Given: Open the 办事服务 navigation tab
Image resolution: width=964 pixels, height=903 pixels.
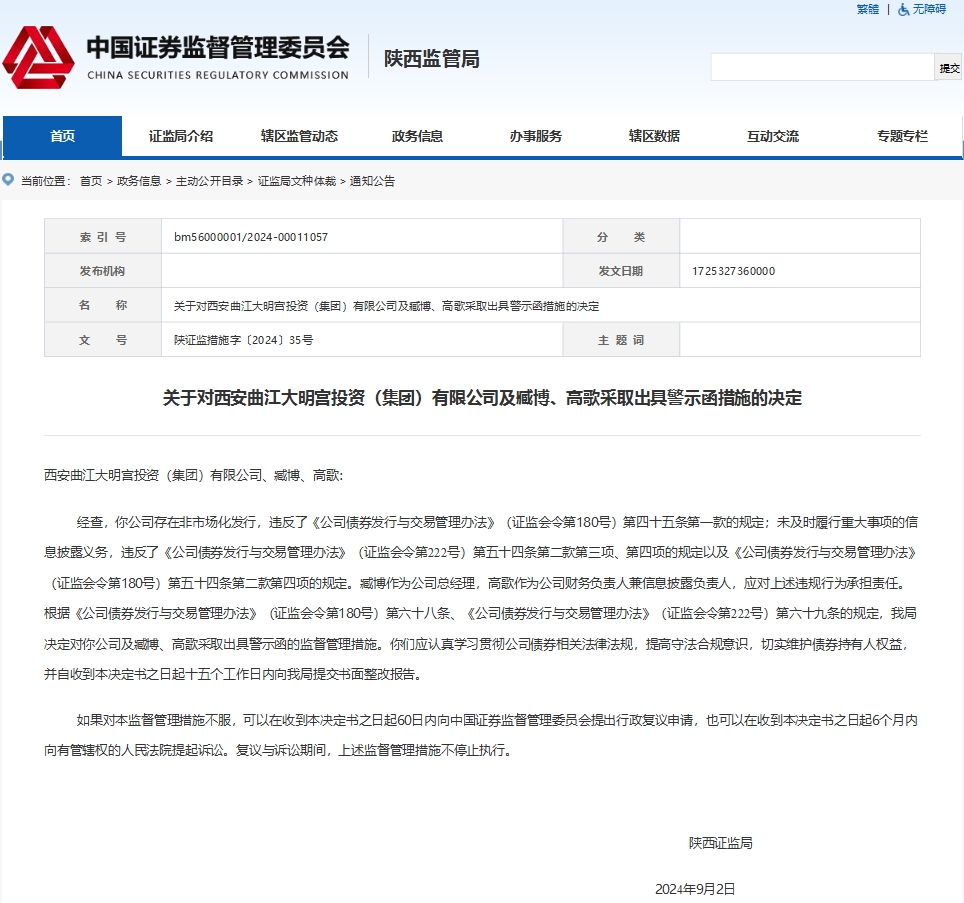Looking at the screenshot, I should [535, 136].
